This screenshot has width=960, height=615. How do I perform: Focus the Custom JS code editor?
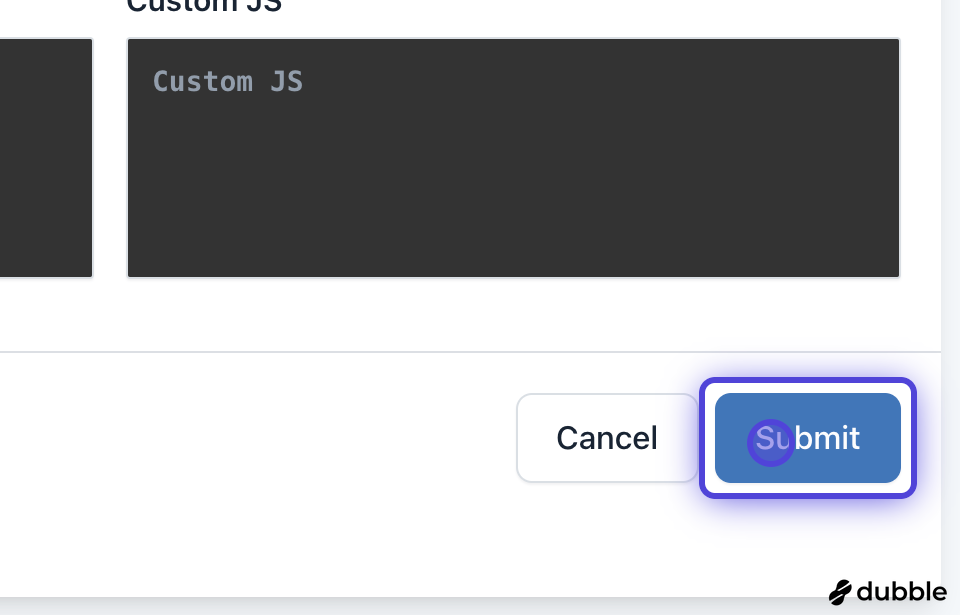(x=513, y=158)
